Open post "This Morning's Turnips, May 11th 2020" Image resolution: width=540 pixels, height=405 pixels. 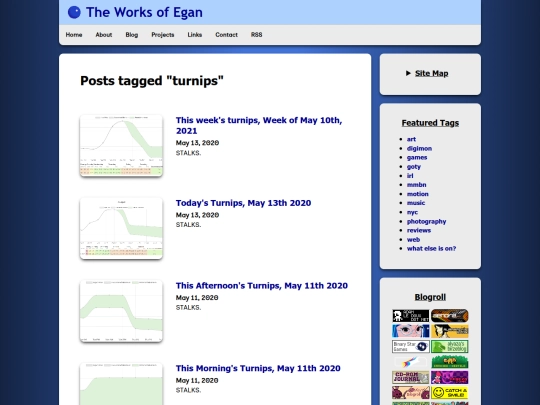click(258, 368)
